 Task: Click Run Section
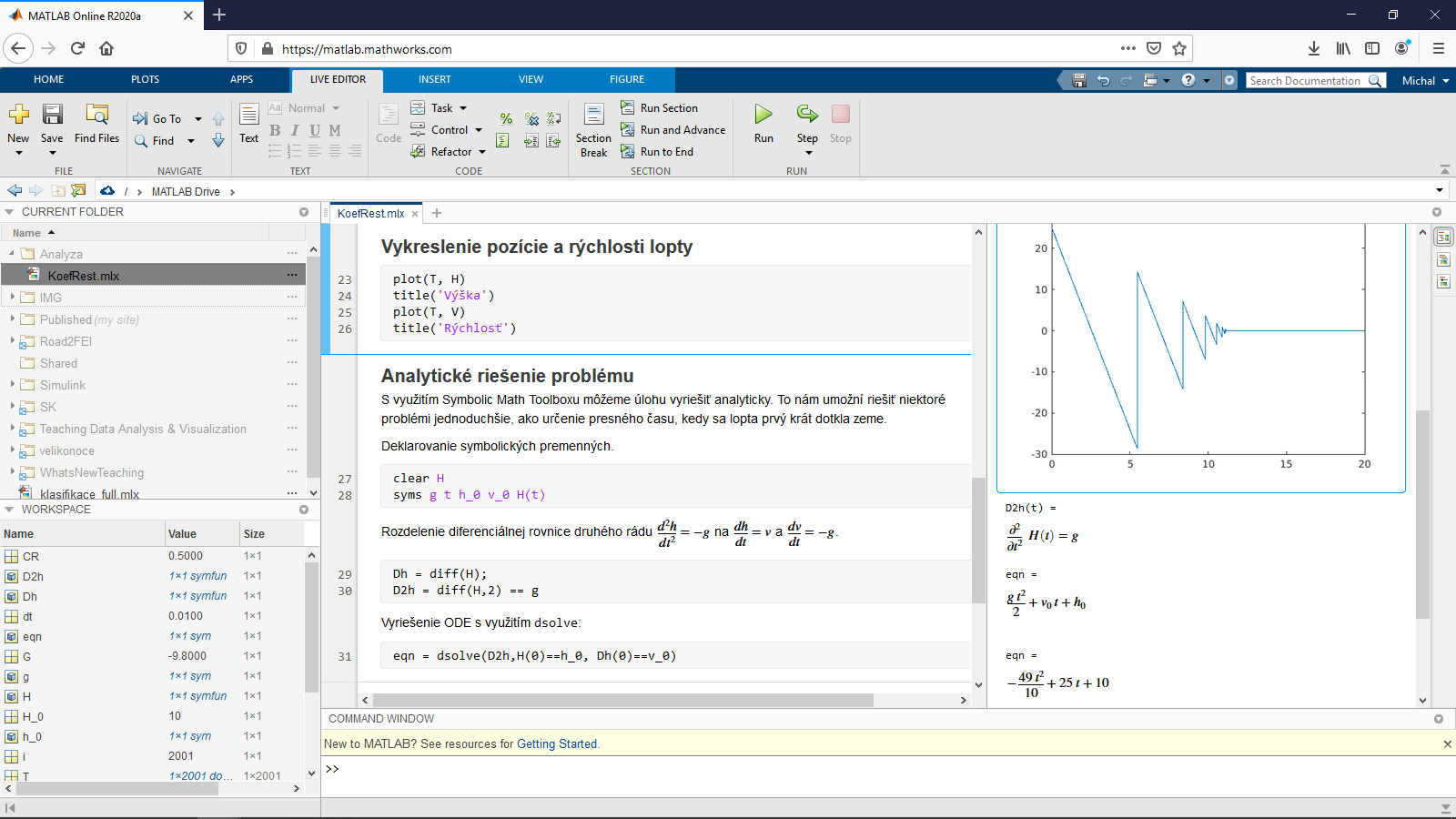point(660,108)
